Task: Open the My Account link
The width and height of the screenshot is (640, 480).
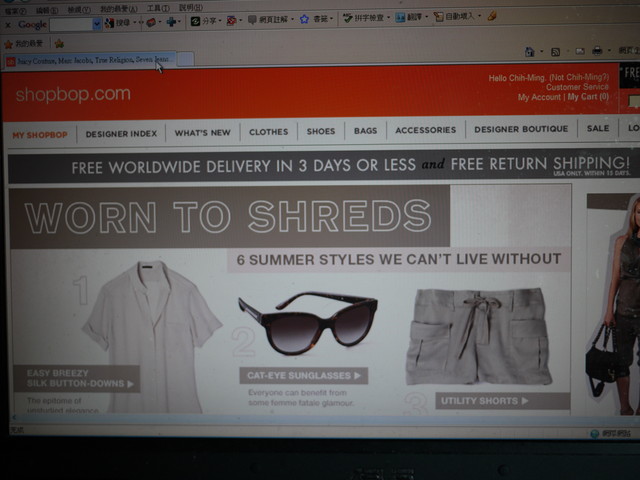Action: click(x=539, y=97)
